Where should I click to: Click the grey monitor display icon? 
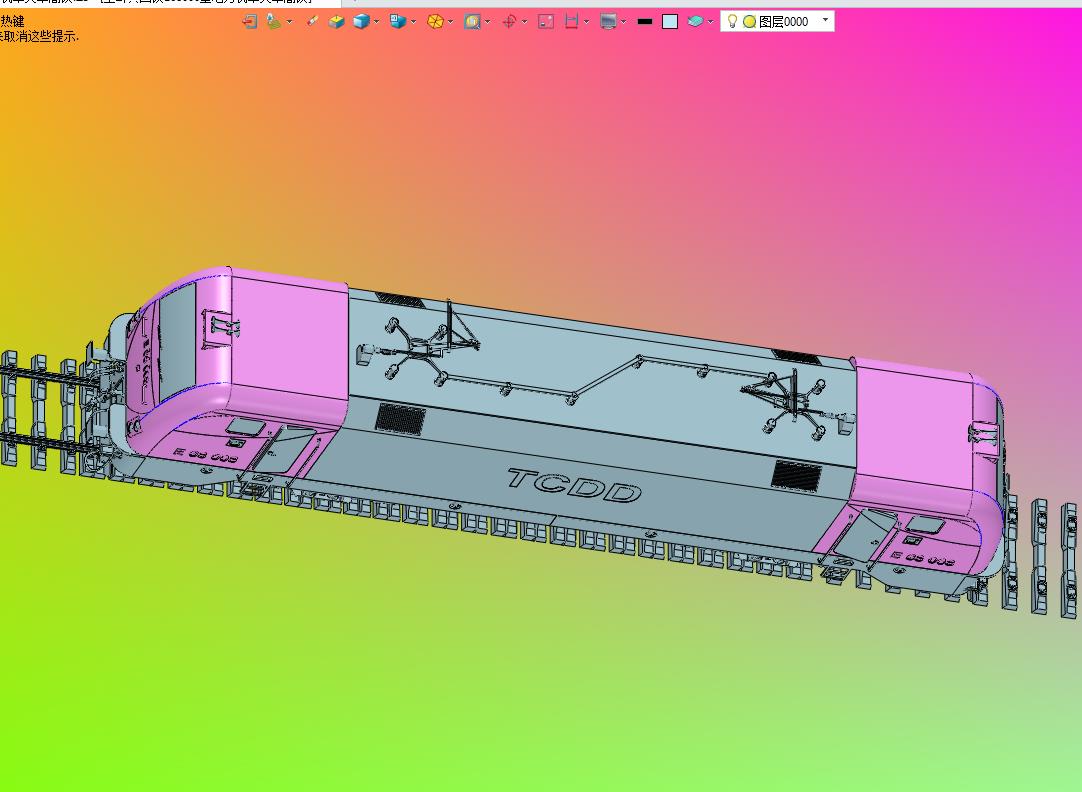(608, 21)
